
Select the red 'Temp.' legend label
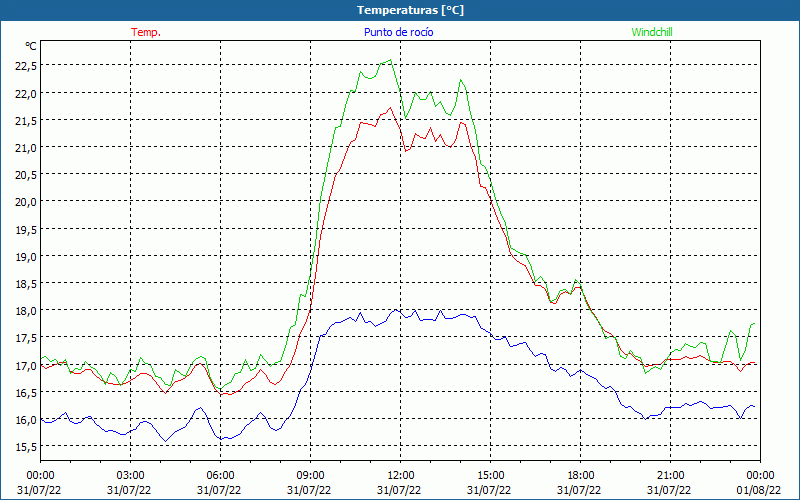pyautogui.click(x=146, y=32)
